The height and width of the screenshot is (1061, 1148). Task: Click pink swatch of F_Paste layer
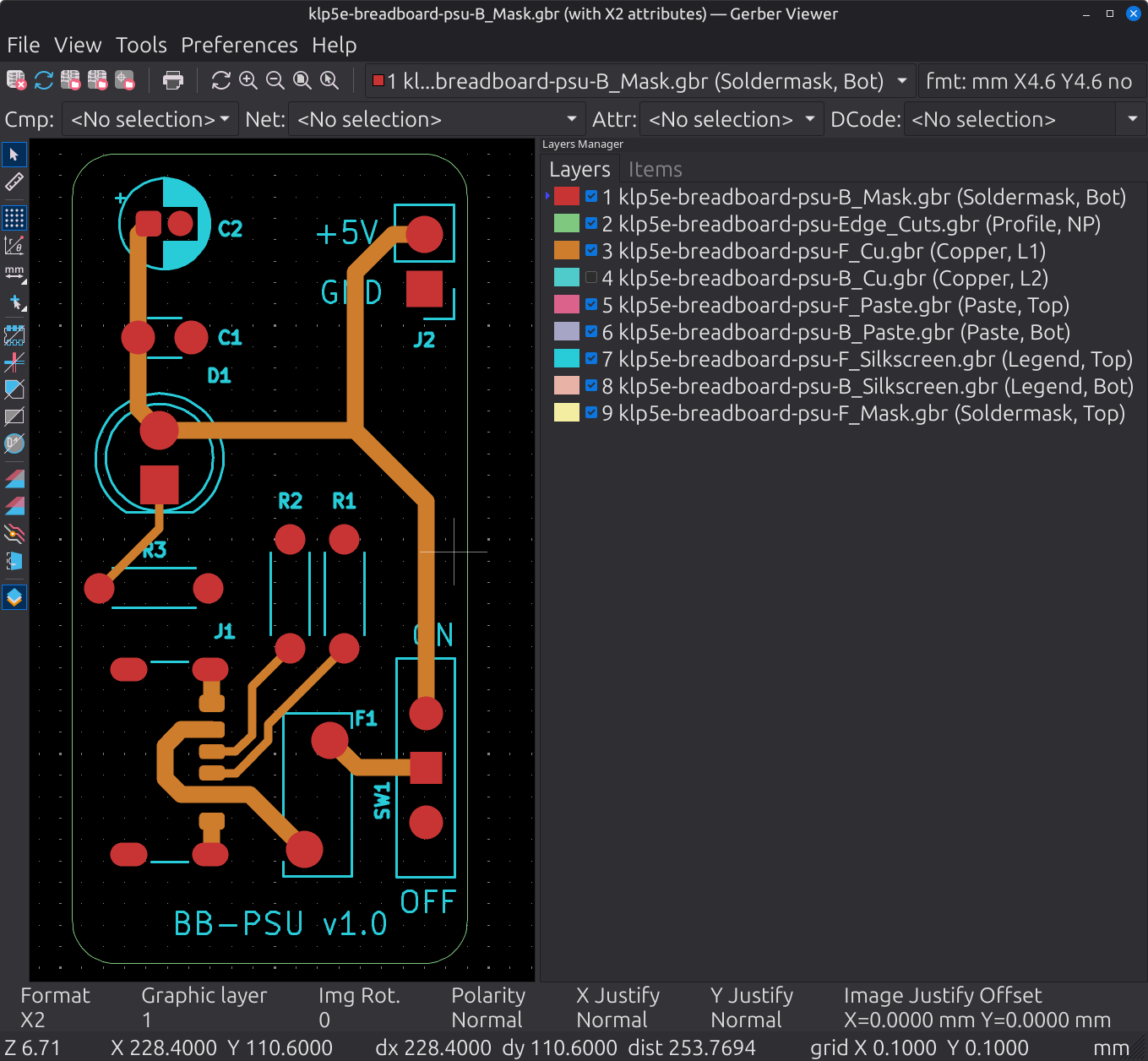[x=566, y=305]
